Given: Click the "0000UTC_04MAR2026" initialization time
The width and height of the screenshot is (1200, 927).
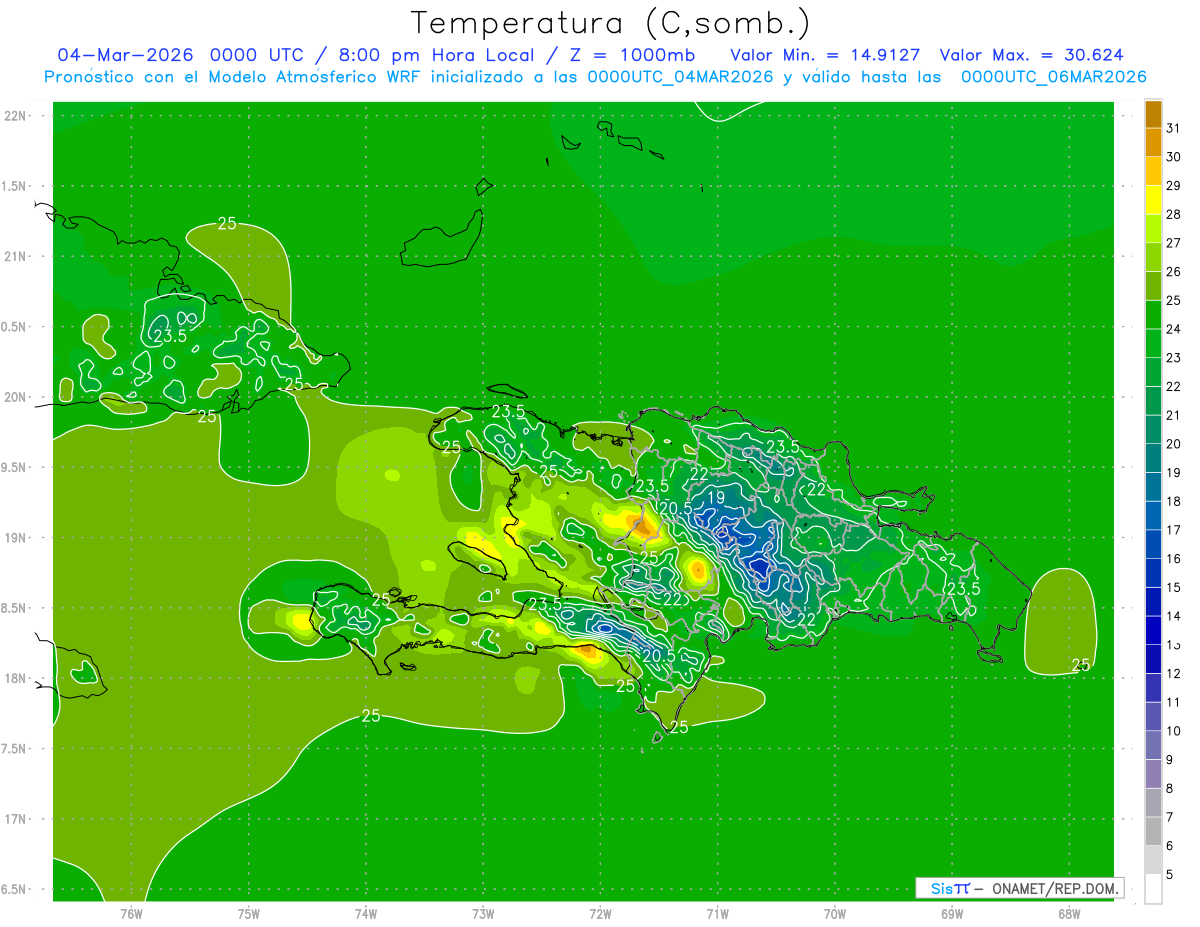Looking at the screenshot, I should (x=680, y=77).
